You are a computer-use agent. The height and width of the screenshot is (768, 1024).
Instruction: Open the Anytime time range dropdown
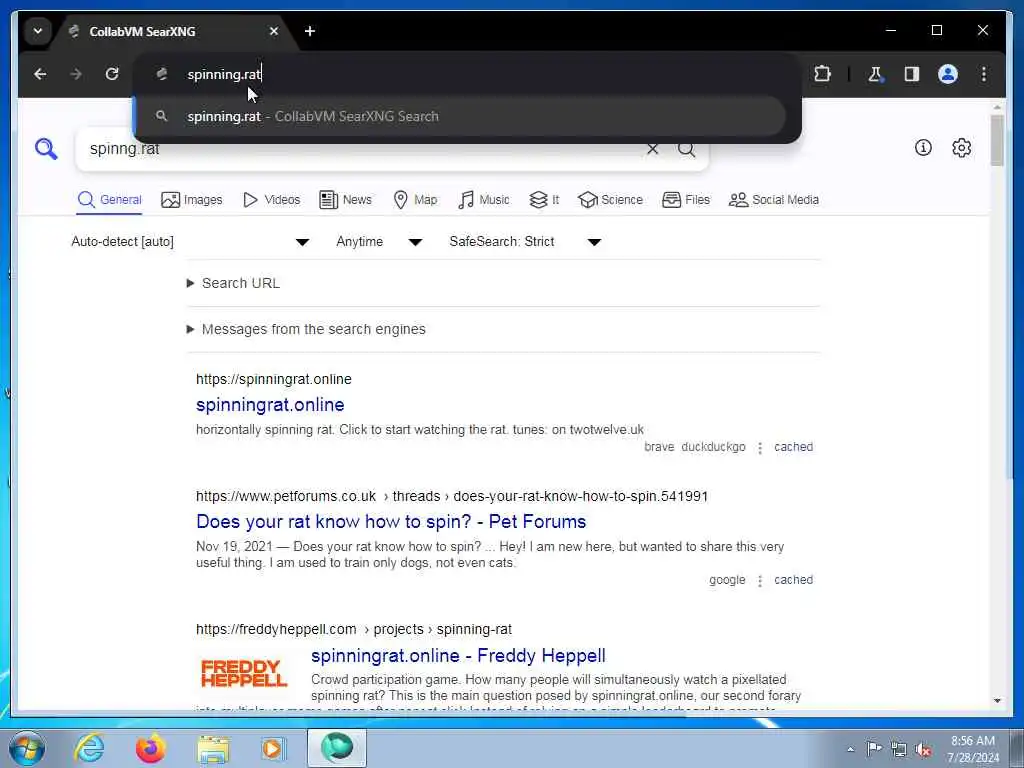379,242
